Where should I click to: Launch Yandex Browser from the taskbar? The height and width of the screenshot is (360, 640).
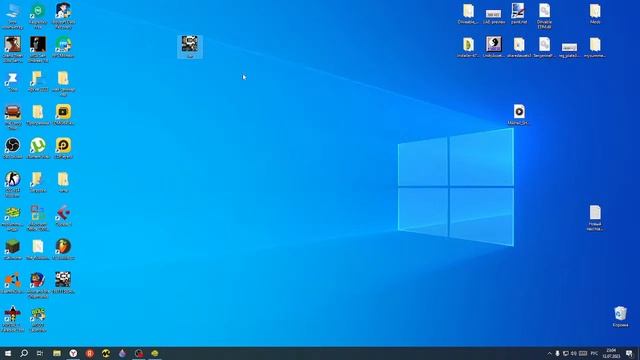tap(73, 353)
